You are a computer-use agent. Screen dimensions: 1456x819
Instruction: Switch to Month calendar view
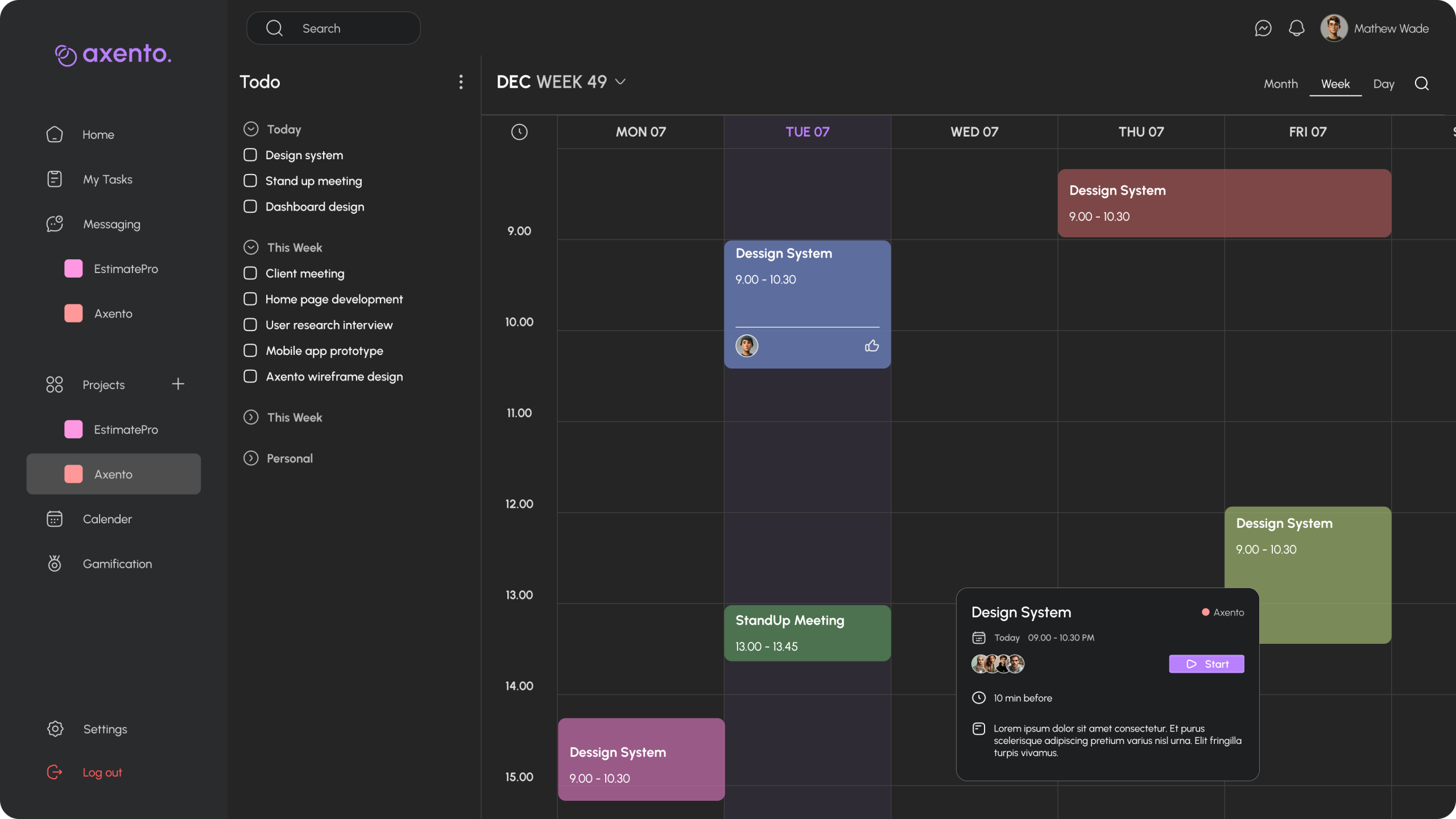[1280, 84]
